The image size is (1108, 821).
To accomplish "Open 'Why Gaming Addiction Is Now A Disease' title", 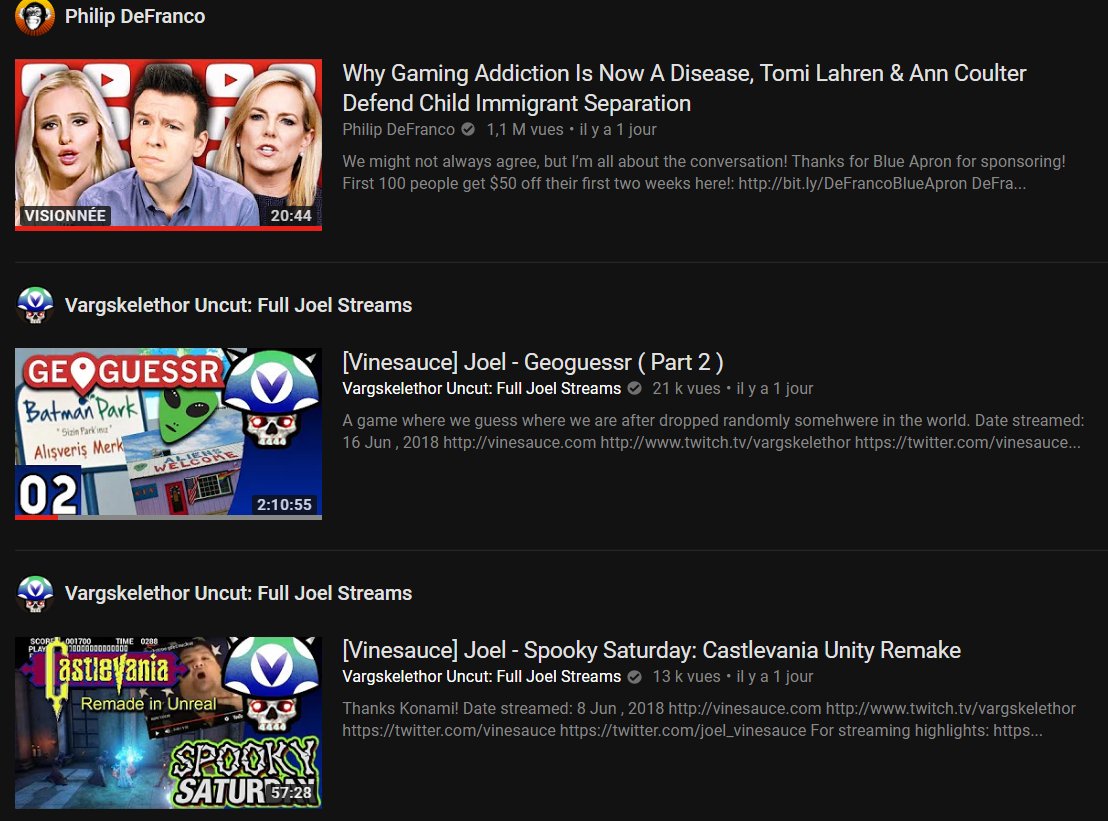I will (x=683, y=88).
